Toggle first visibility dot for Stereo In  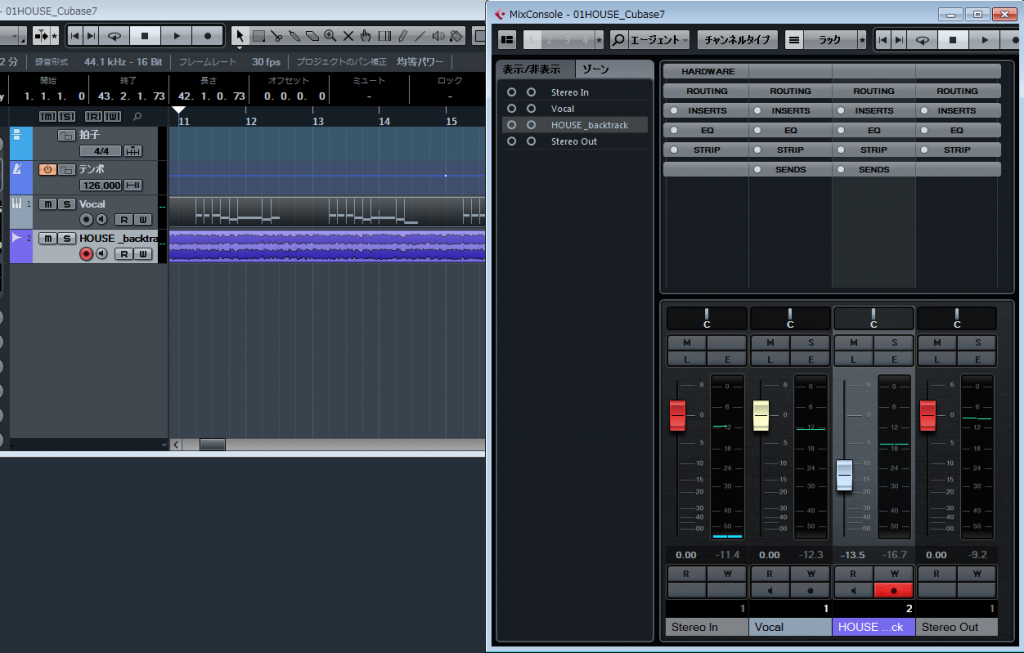pyautogui.click(x=511, y=92)
